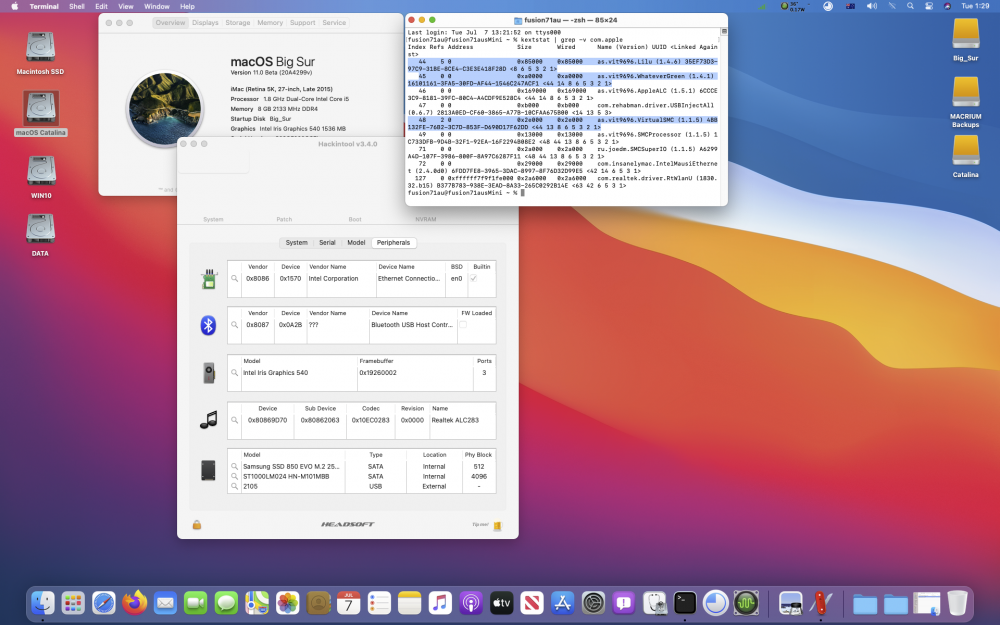Screen dimensions: 1000x625
Task: Open Terminal from the Dock
Action: [685, 603]
